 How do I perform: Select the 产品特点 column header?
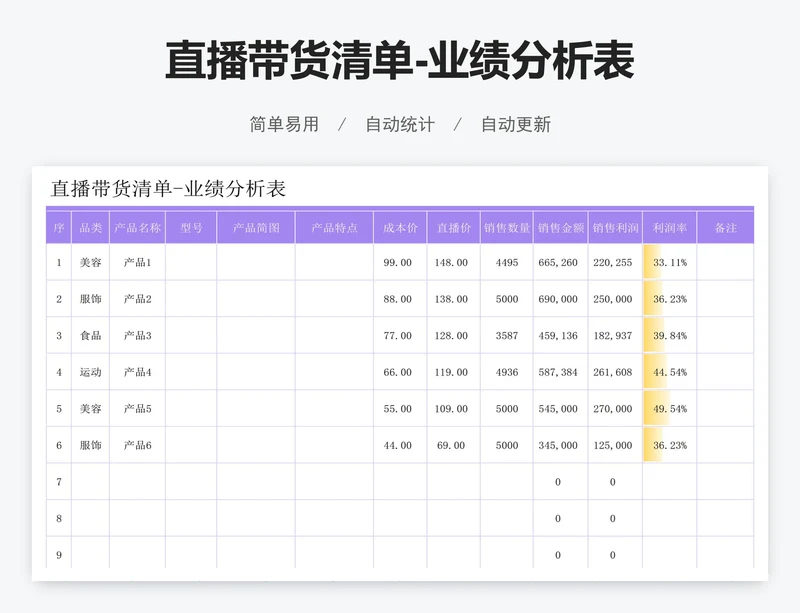(x=334, y=228)
